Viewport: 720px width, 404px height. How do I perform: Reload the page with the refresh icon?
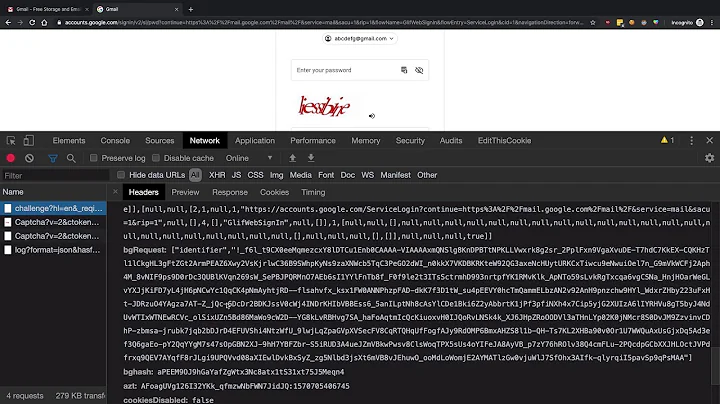32,22
